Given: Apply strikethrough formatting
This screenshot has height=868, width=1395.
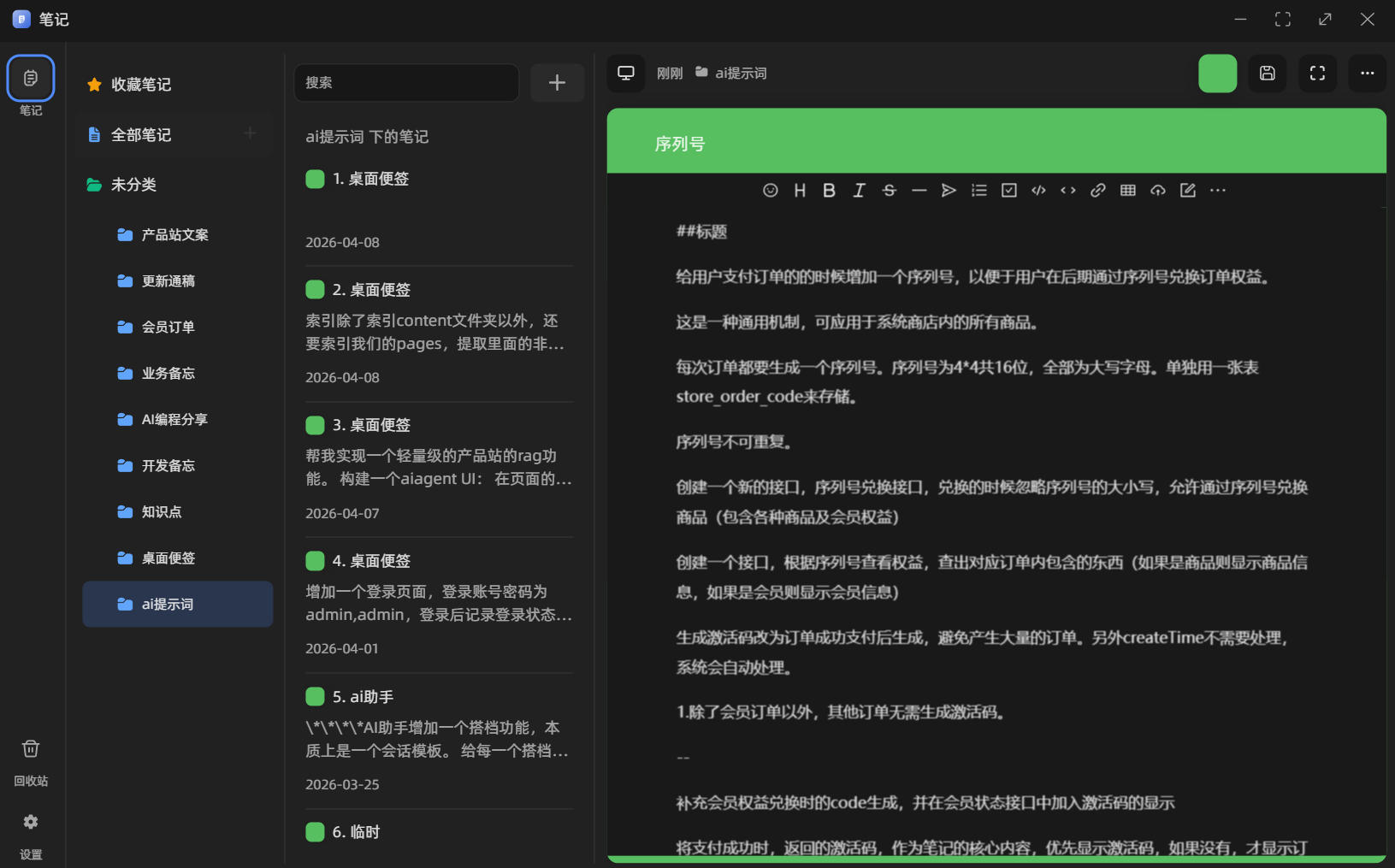Looking at the screenshot, I should [890, 190].
